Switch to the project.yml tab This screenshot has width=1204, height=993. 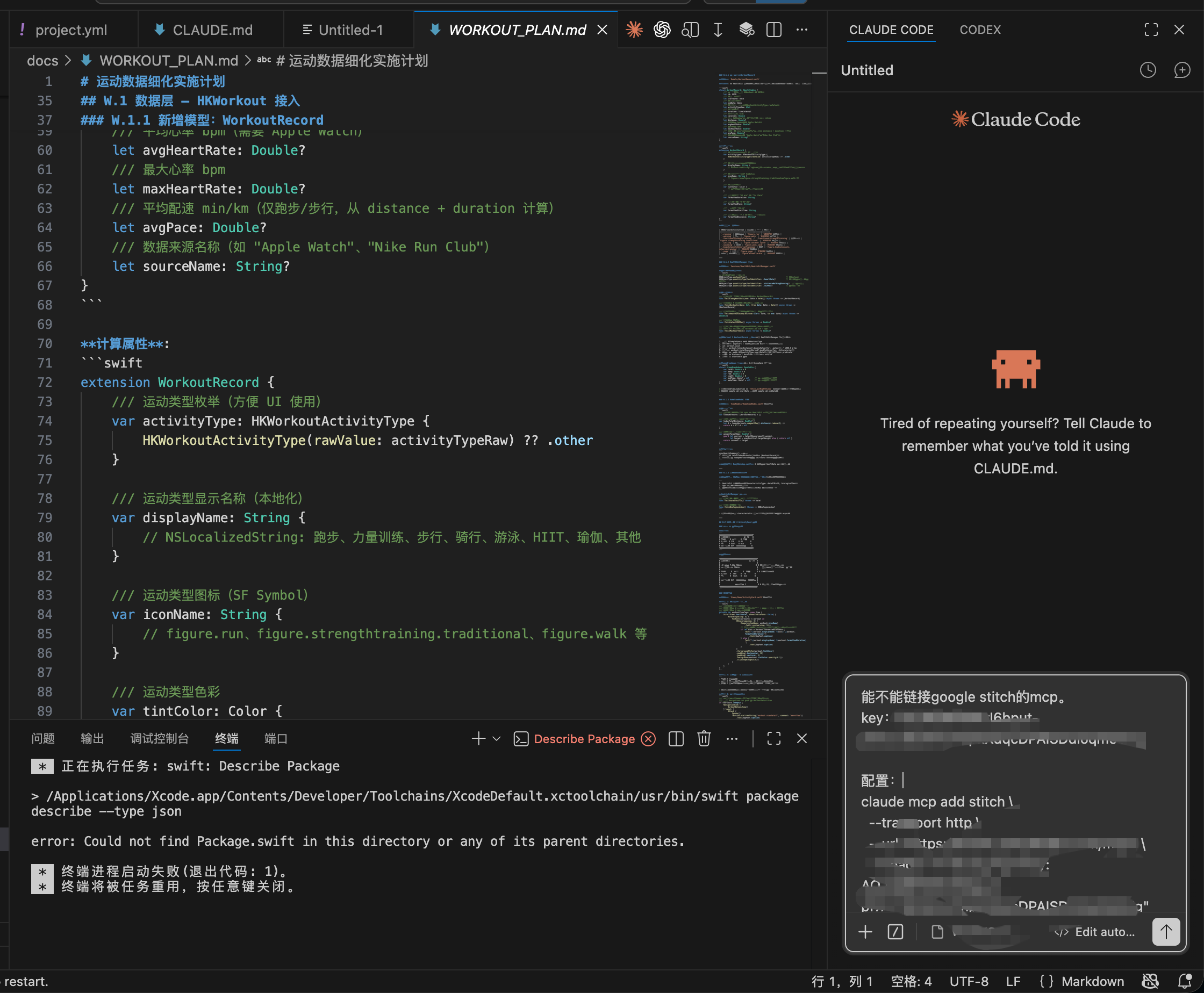click(71, 30)
